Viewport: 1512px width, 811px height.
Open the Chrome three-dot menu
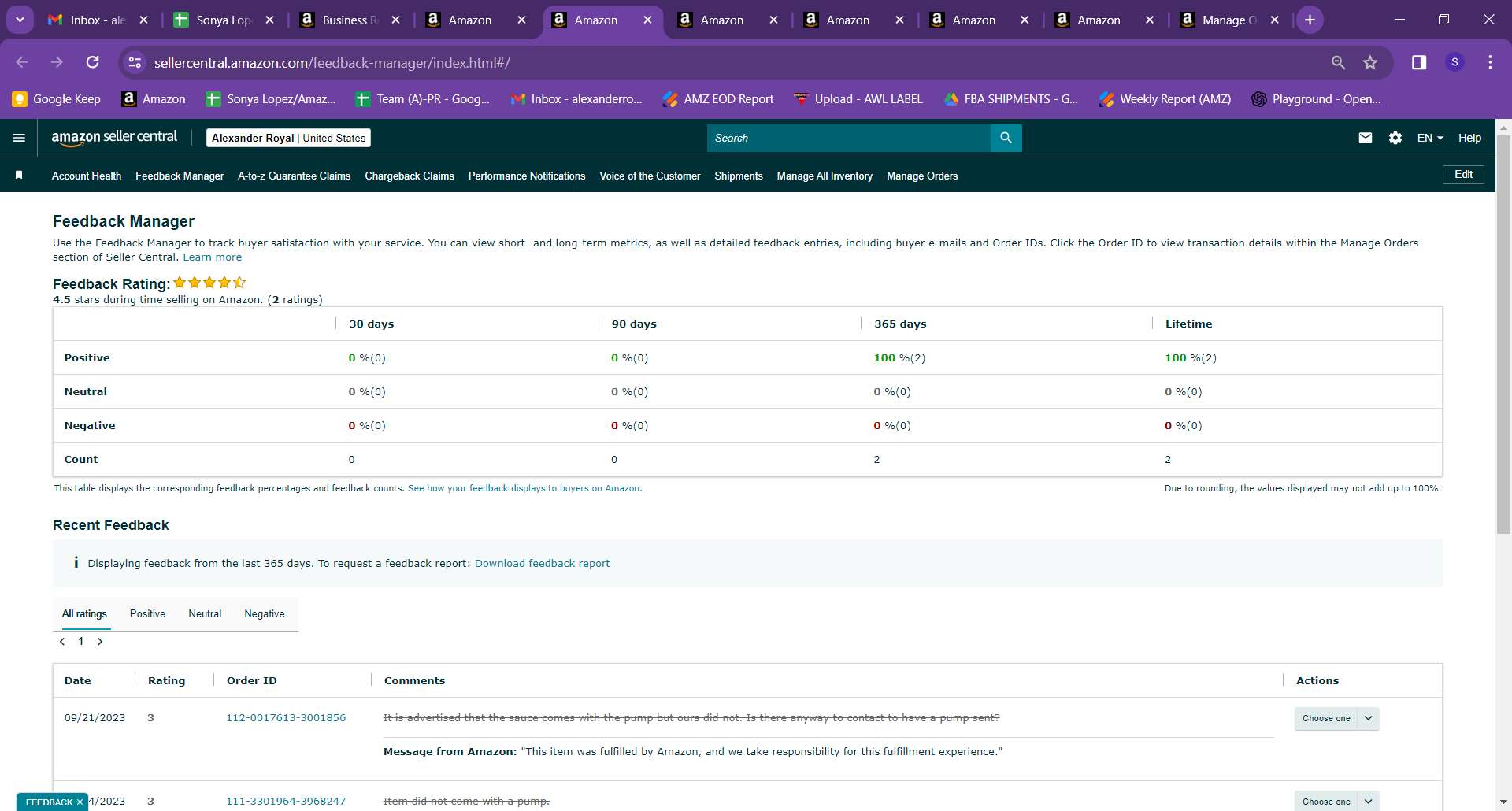1490,62
